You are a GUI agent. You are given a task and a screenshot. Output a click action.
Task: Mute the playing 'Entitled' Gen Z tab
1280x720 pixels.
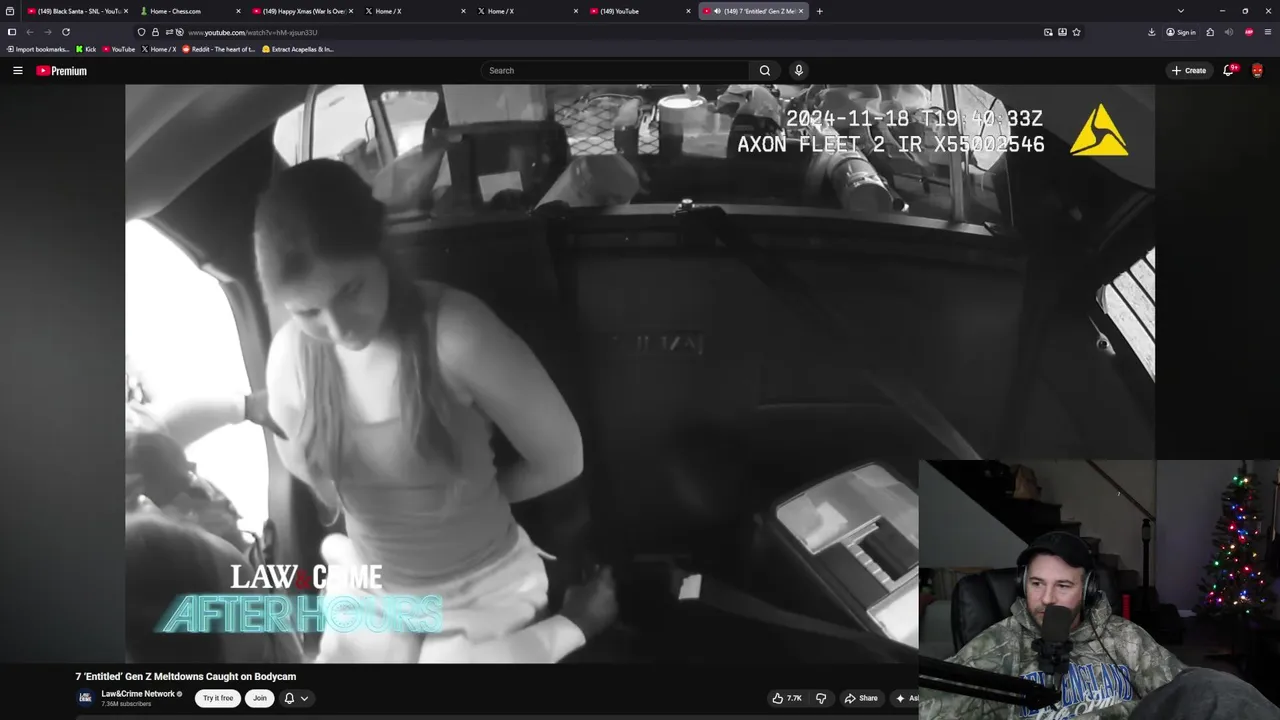(x=717, y=11)
